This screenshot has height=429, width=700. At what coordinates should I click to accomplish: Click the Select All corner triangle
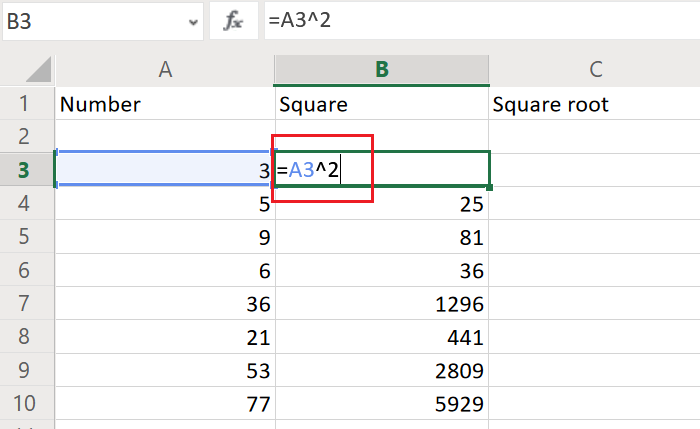coord(28,69)
